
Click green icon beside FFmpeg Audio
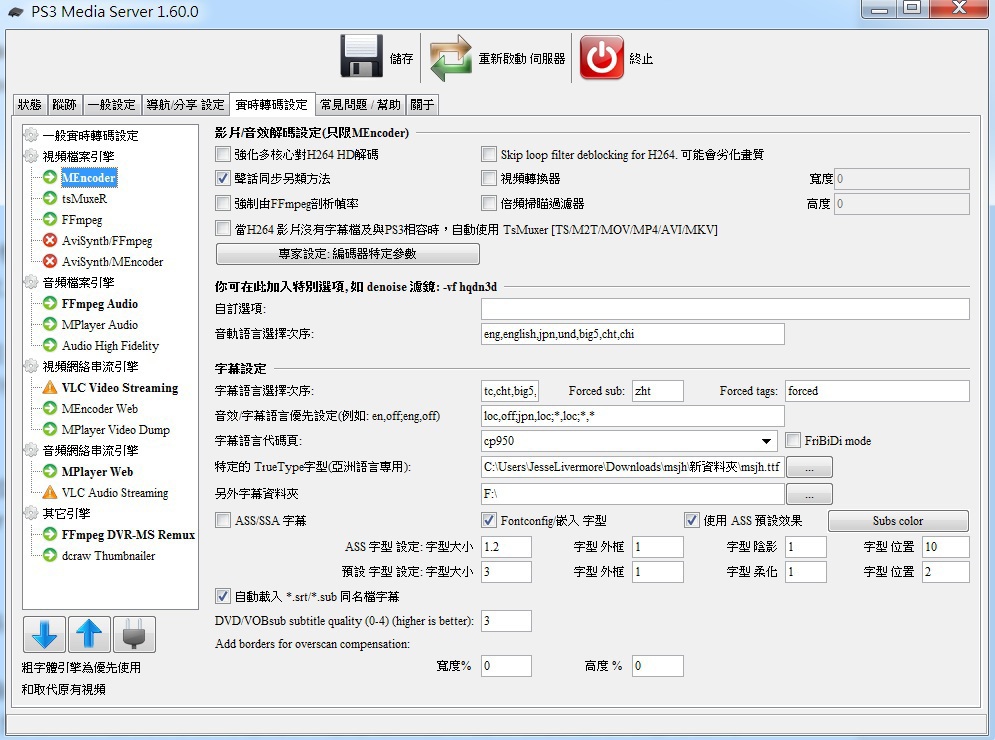click(50, 303)
